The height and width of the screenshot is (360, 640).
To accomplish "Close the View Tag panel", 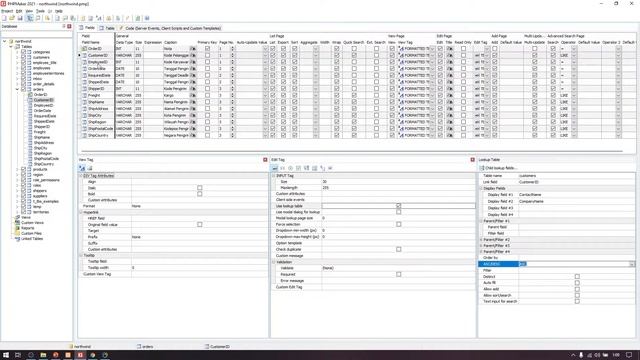I will [265, 160].
